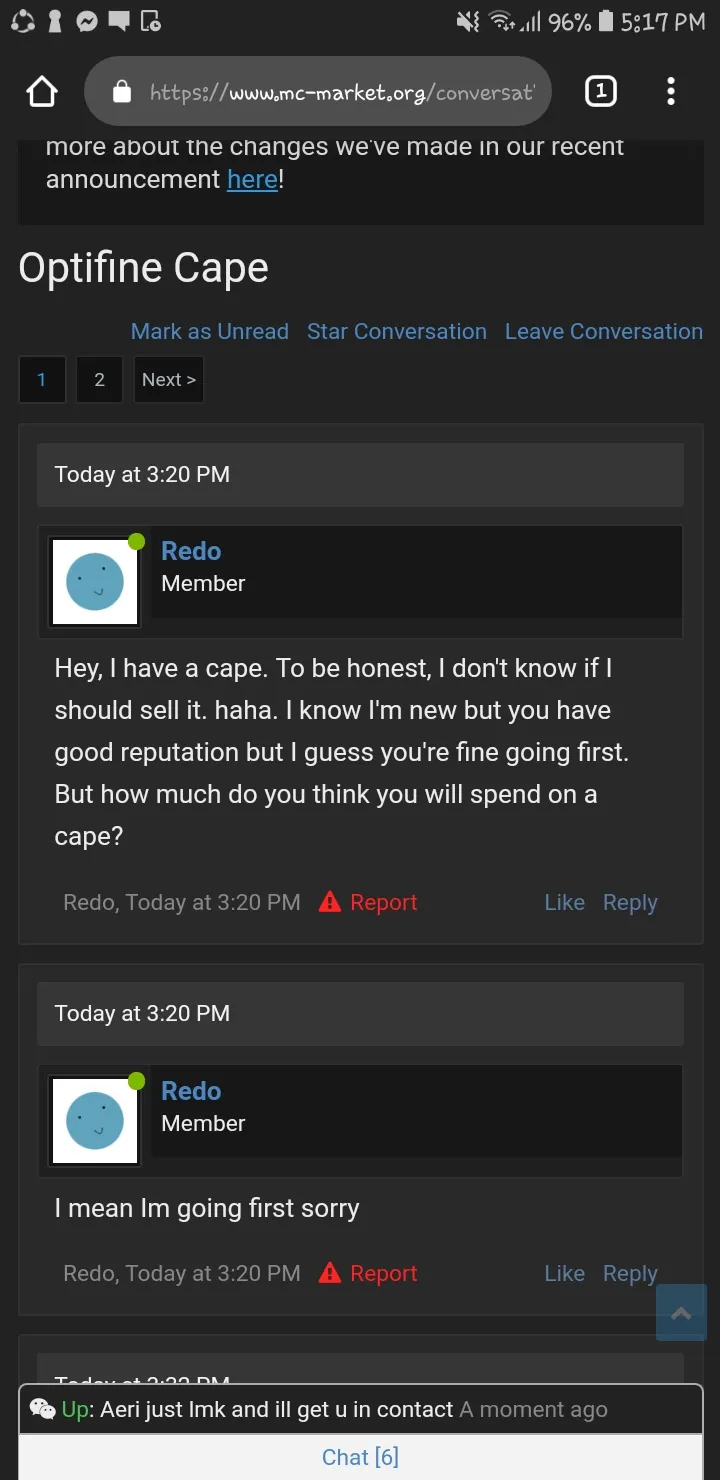Click Mark as Unread
Viewport: 720px width, 1480px height.
tap(210, 331)
